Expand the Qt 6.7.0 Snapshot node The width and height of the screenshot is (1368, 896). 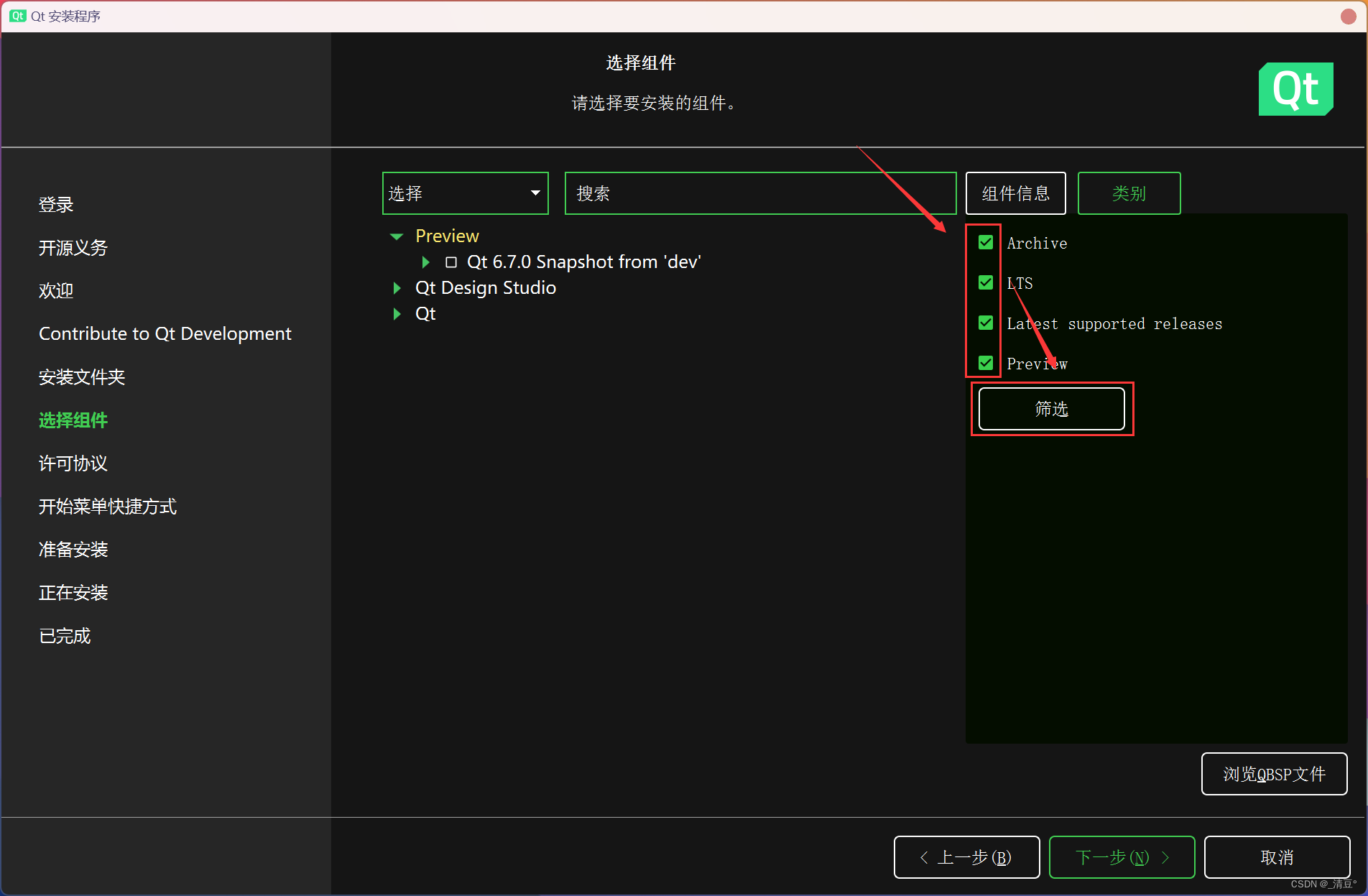coord(425,262)
